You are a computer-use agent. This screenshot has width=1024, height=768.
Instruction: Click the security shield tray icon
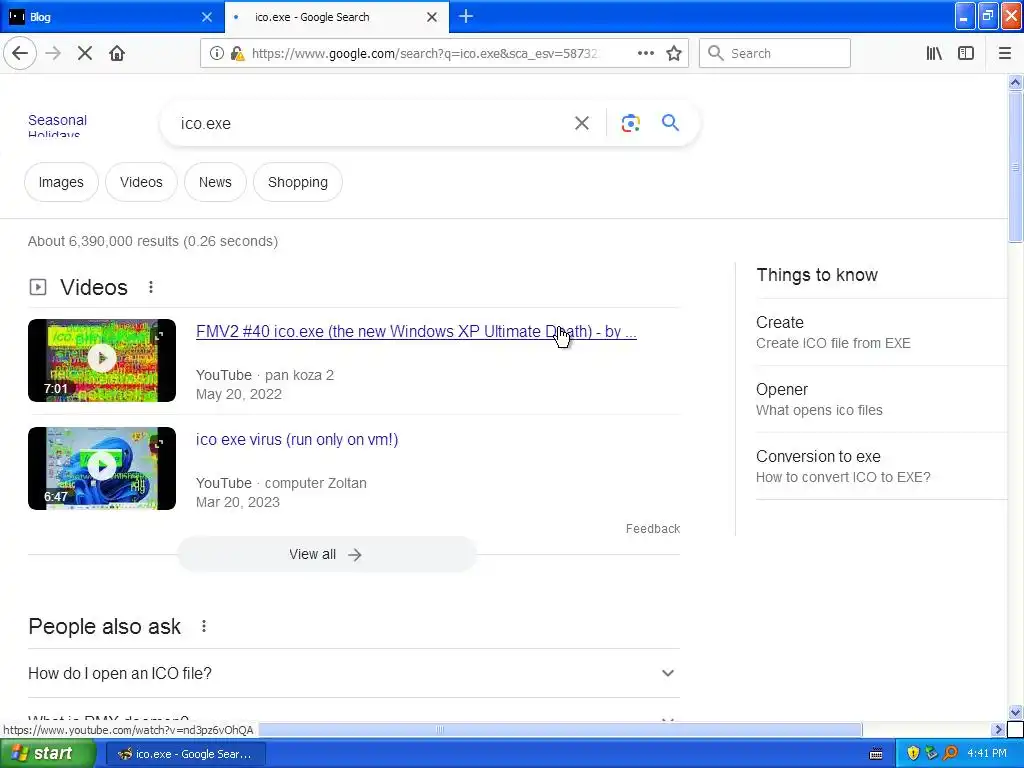tap(913, 753)
